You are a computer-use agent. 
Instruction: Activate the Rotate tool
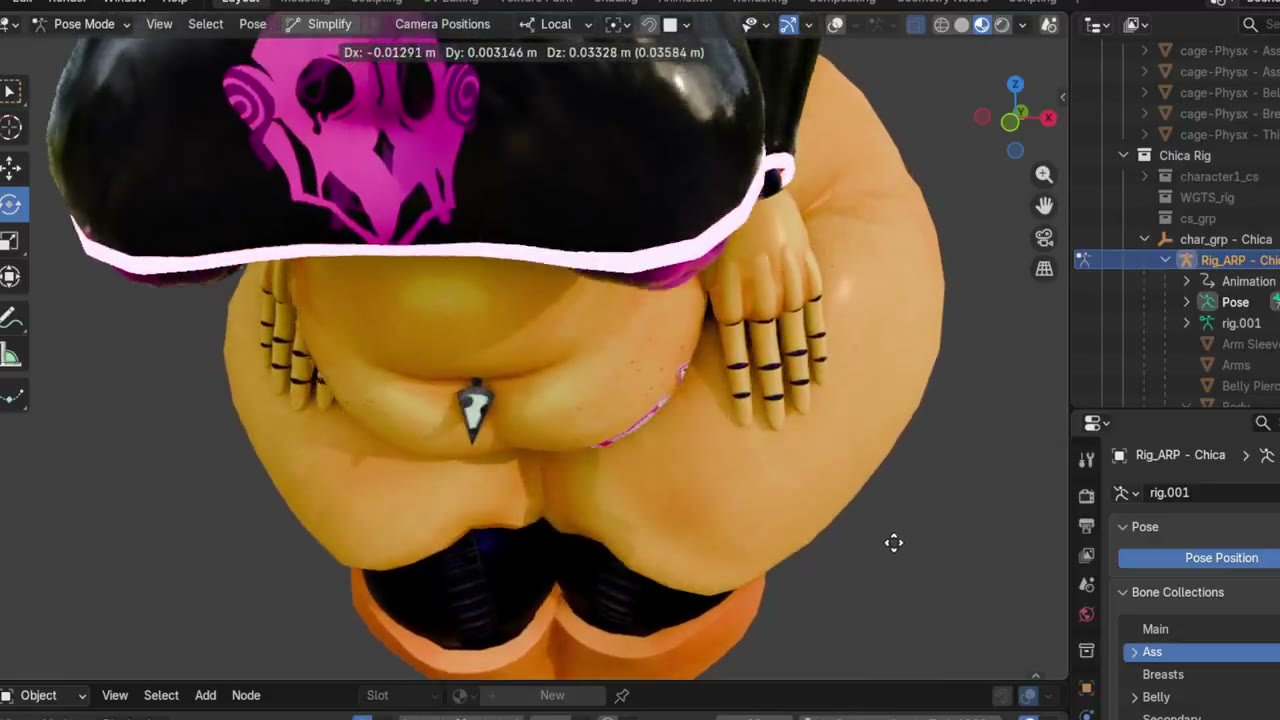click(x=11, y=205)
